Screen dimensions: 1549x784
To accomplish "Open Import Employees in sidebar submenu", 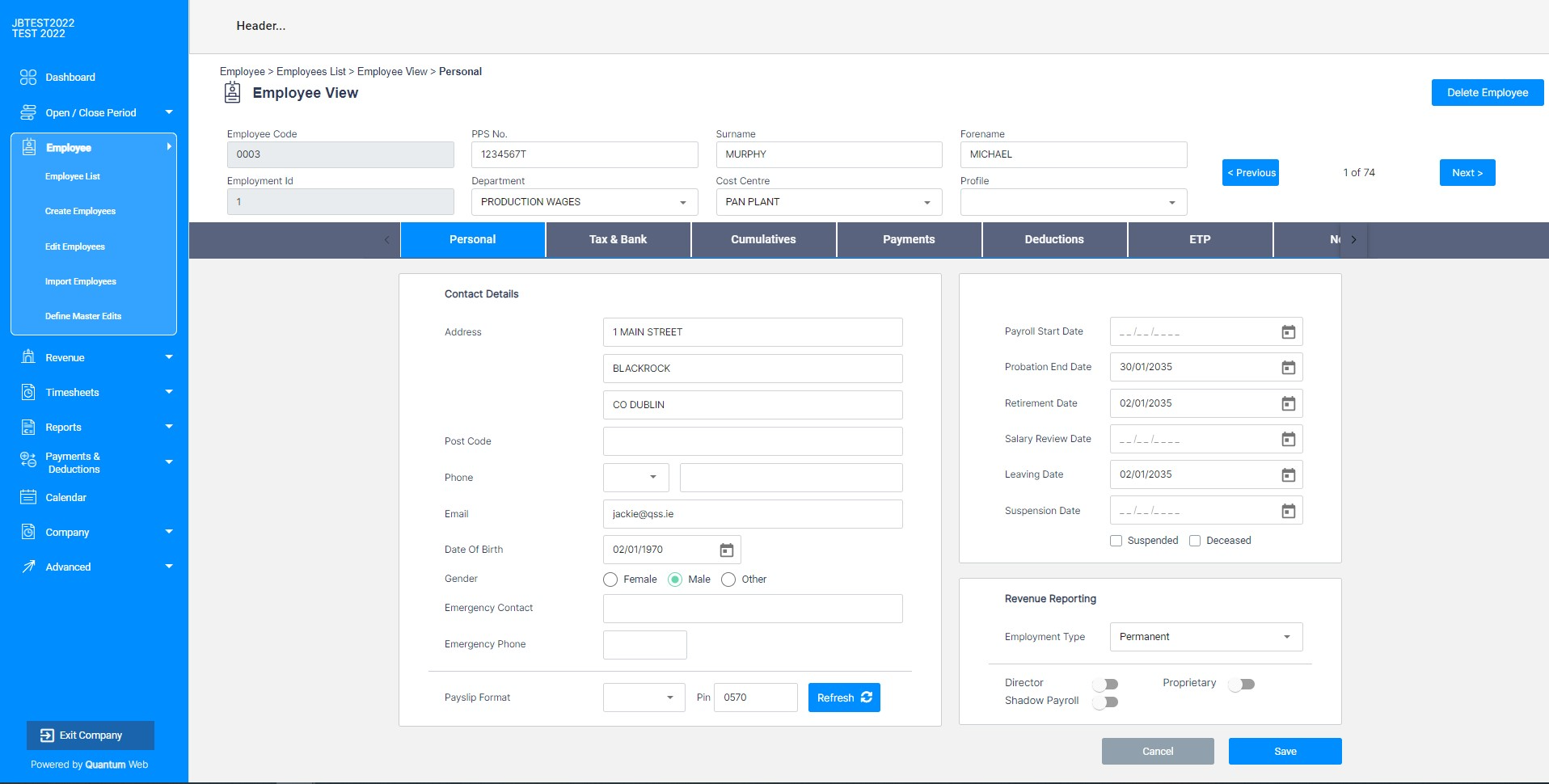I will [81, 281].
